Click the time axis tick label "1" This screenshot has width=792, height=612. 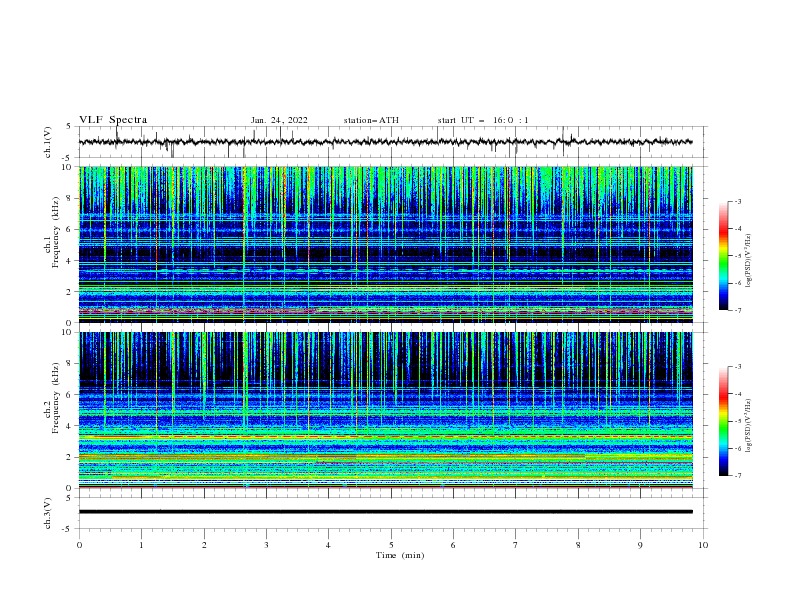coord(141,545)
